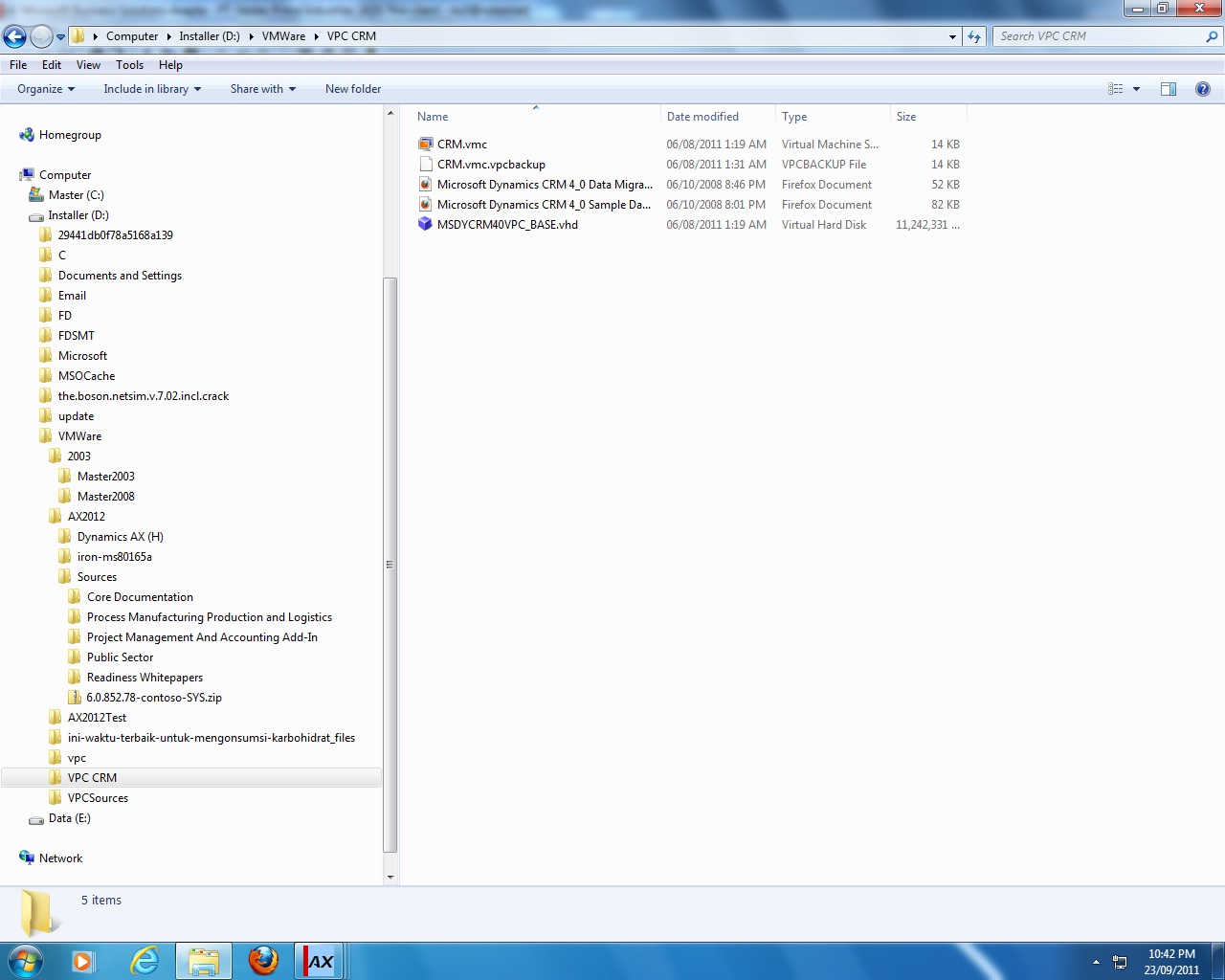
Task: Select the VMWare folder in tree
Action: click(x=79, y=436)
